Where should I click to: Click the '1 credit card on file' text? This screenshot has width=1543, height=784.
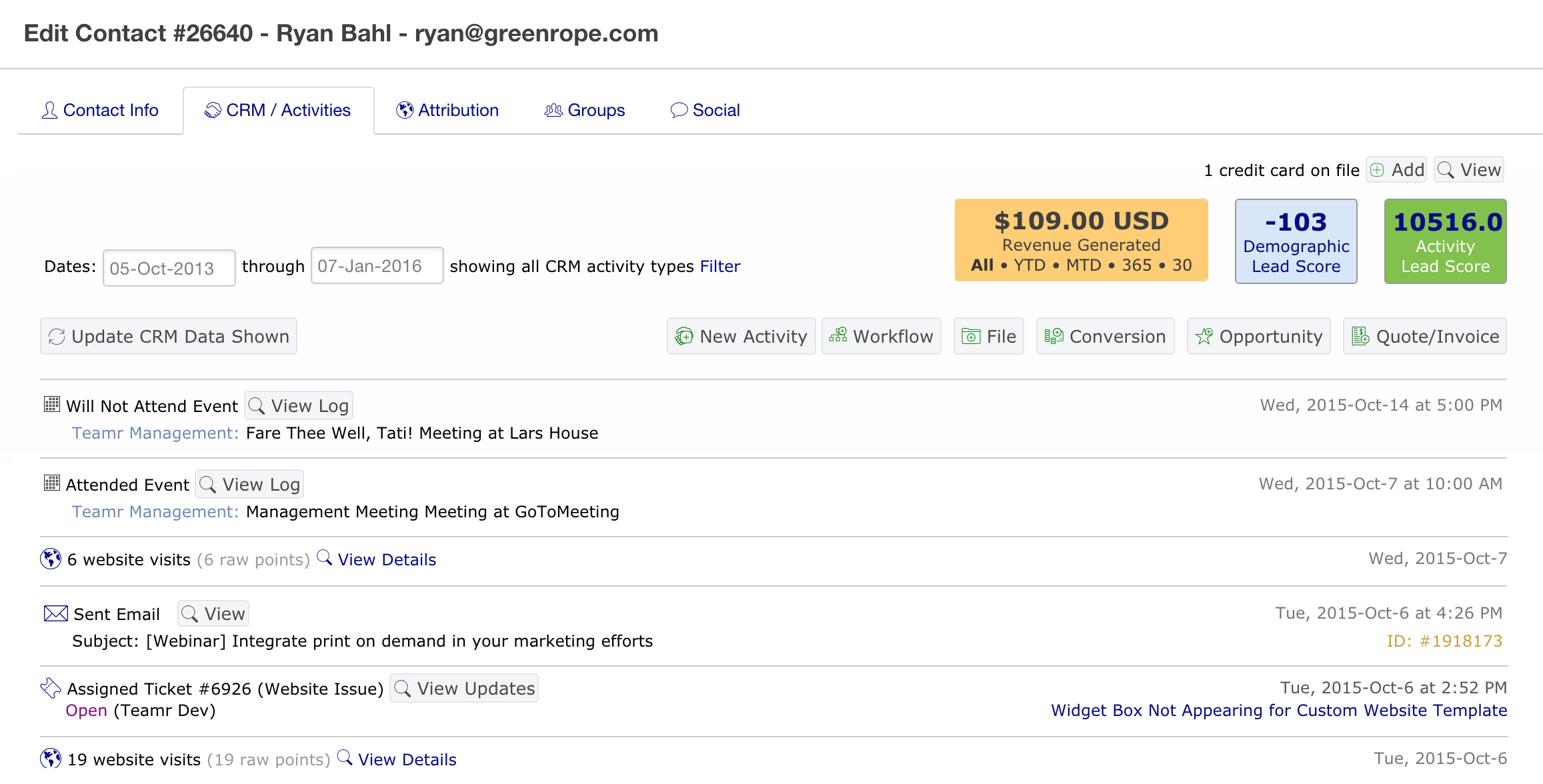point(1282,171)
